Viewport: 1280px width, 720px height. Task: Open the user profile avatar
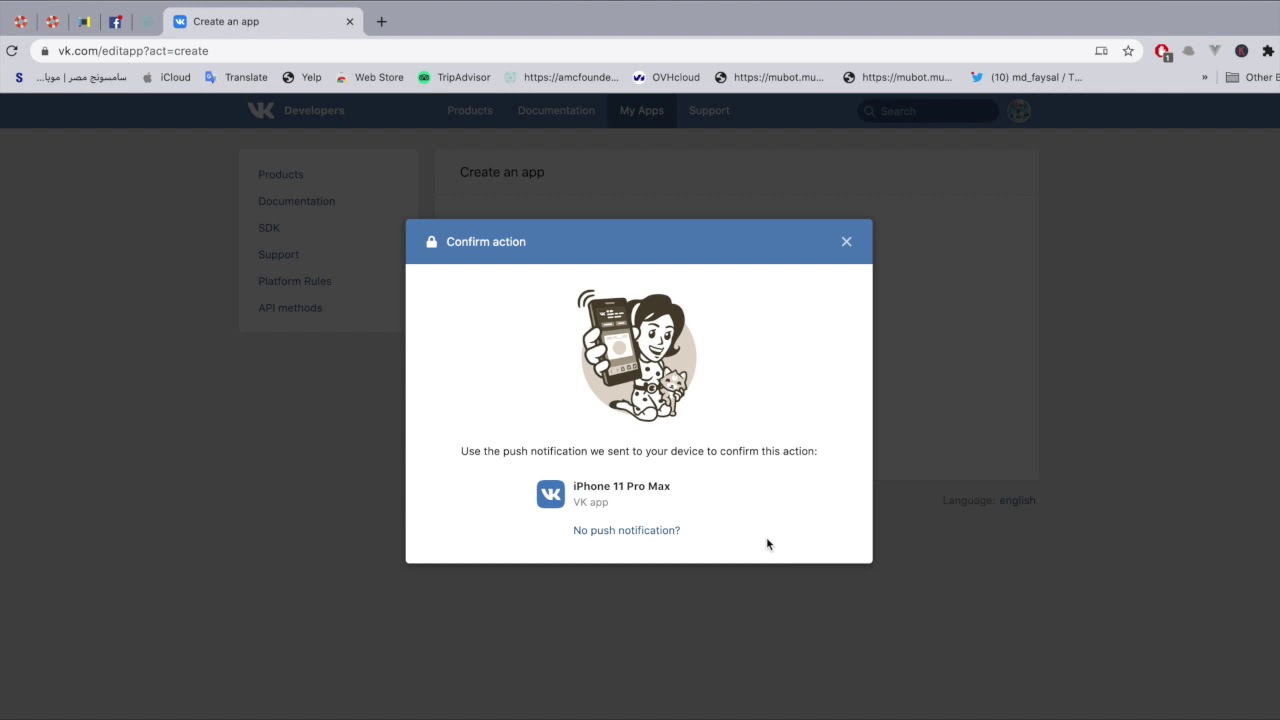pyautogui.click(x=1019, y=111)
